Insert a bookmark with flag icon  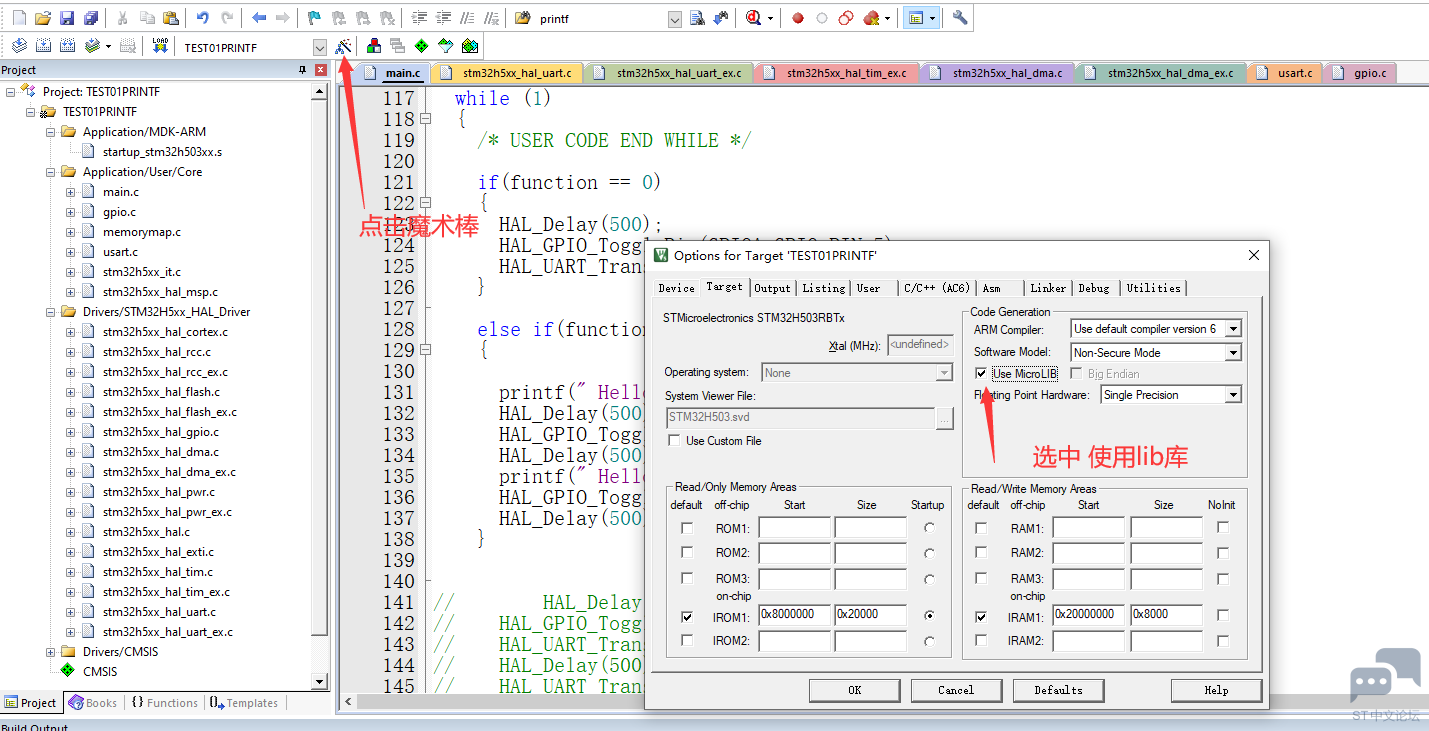coord(314,18)
